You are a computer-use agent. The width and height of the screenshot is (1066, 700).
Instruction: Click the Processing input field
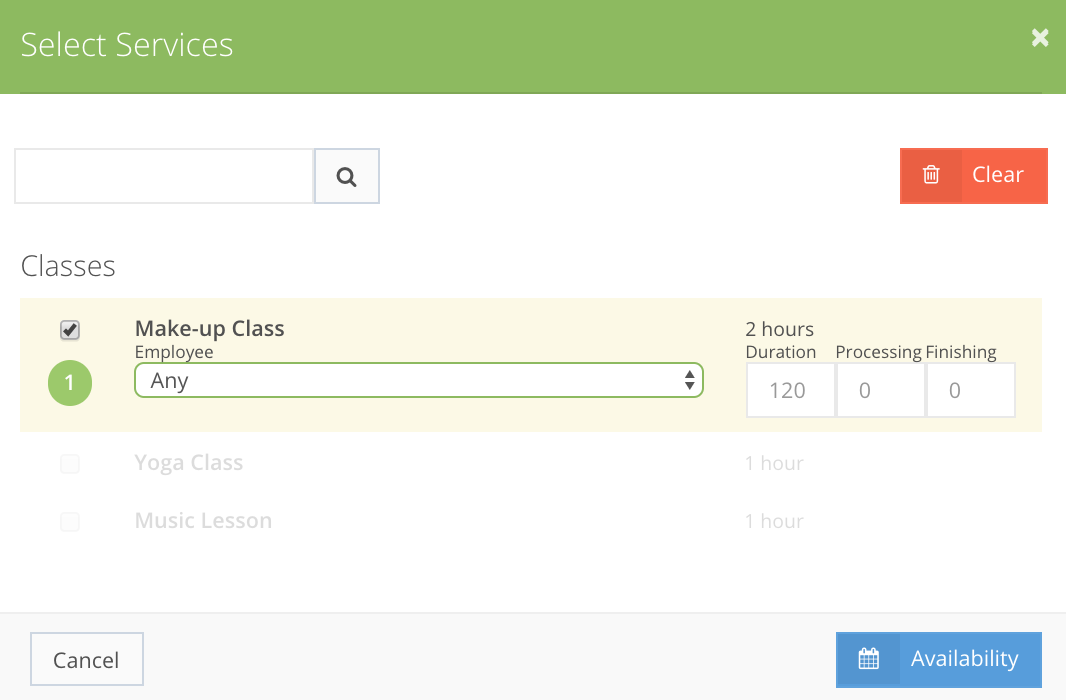(x=880, y=390)
